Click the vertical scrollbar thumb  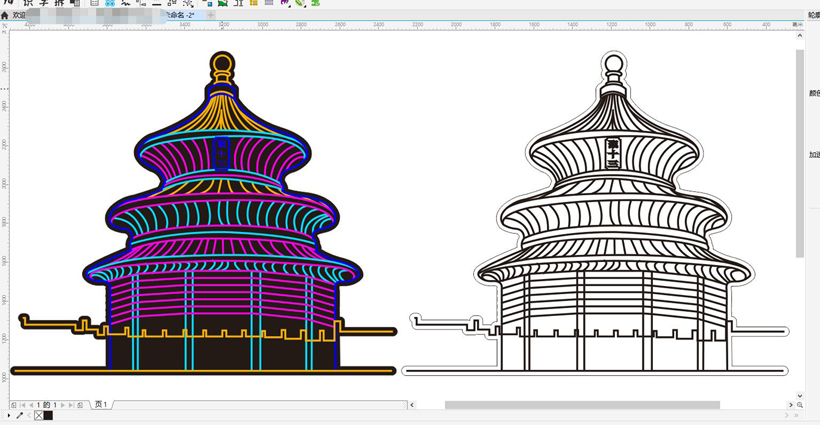point(800,153)
